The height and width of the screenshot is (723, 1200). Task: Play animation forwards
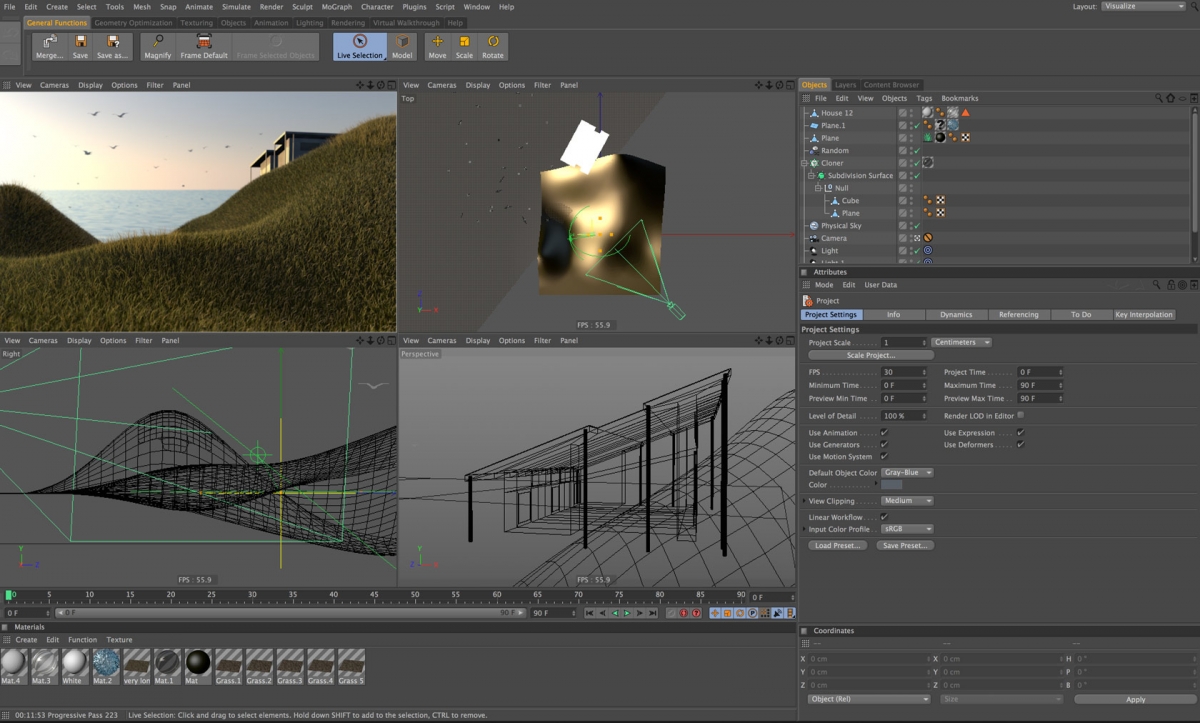click(627, 613)
